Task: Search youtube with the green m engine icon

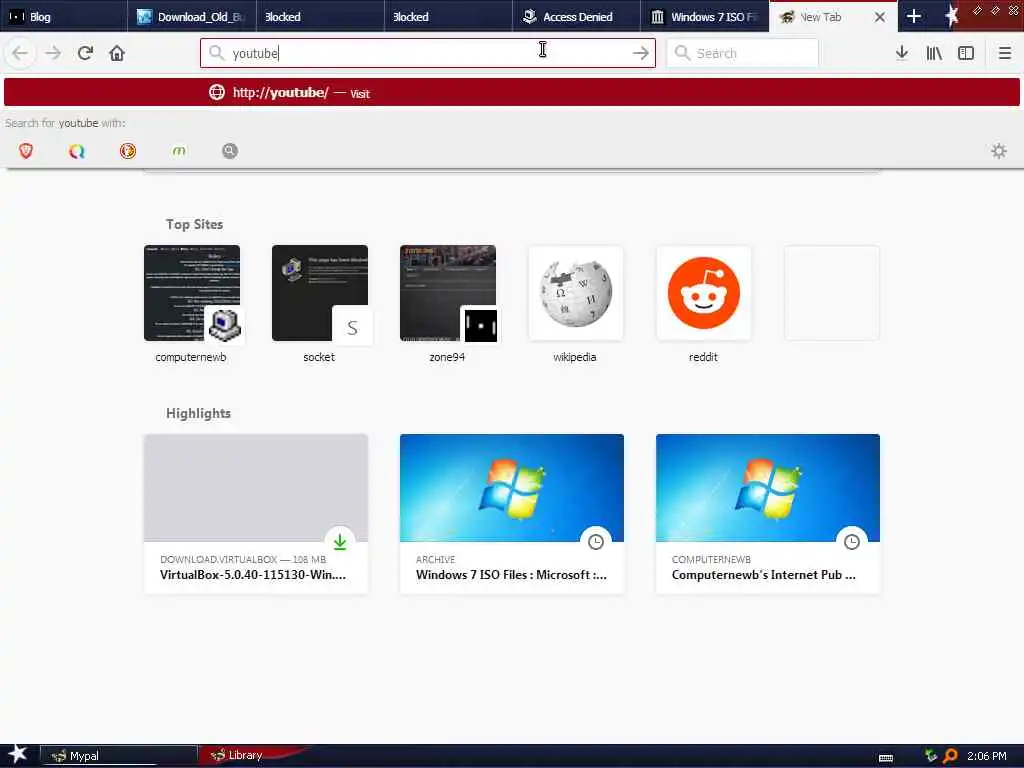Action: pyautogui.click(x=178, y=151)
